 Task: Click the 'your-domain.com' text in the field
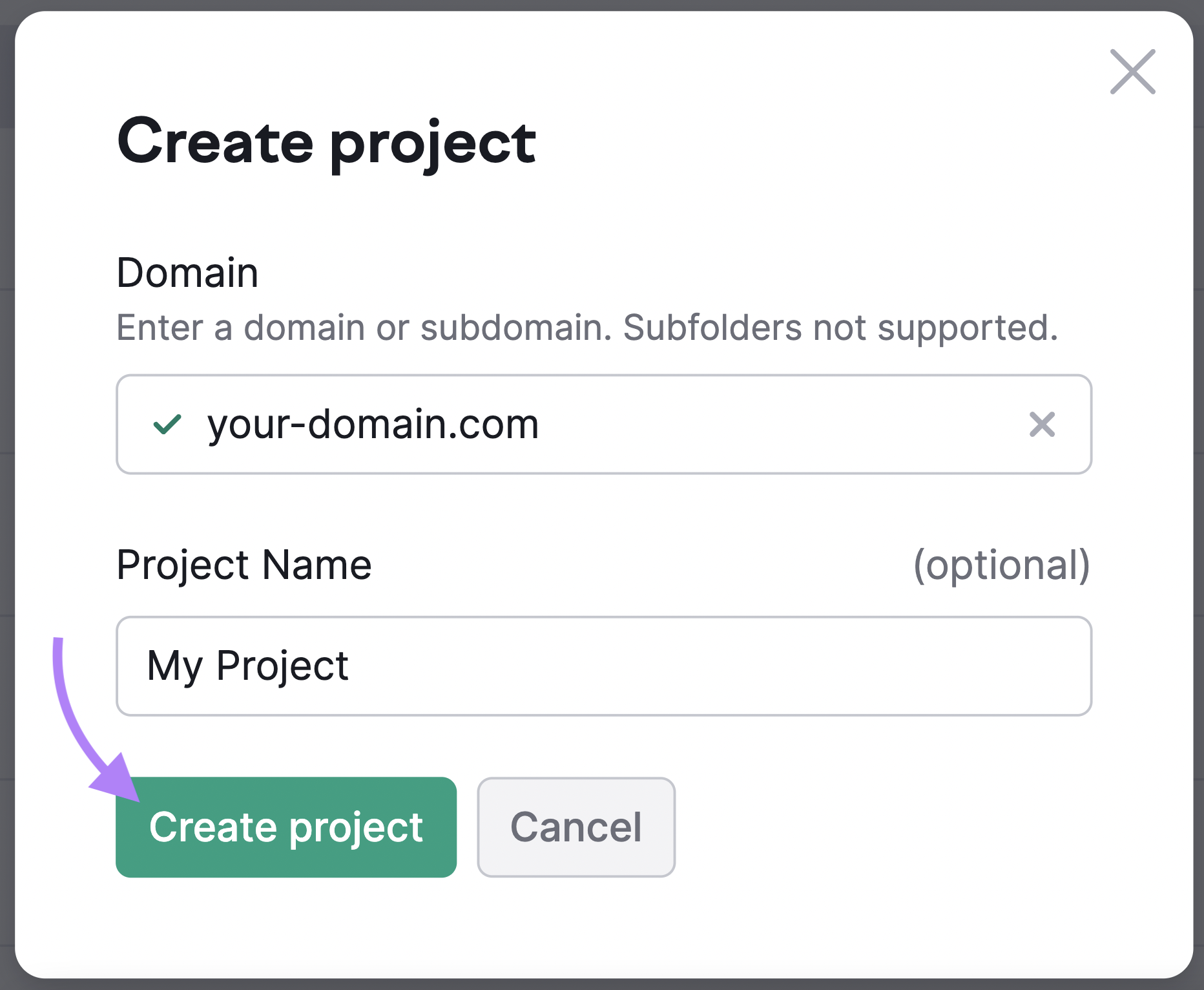(x=373, y=425)
